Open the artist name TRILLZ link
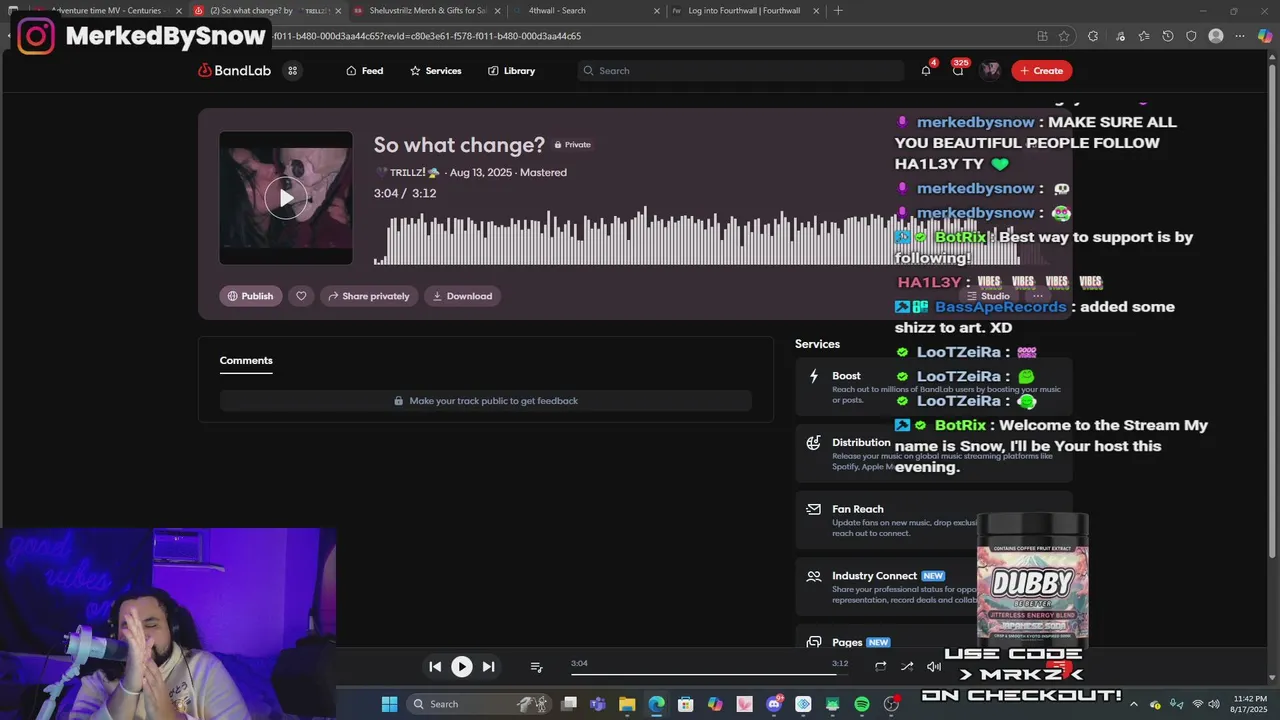Image resolution: width=1280 pixels, height=720 pixels. pyautogui.click(x=407, y=172)
